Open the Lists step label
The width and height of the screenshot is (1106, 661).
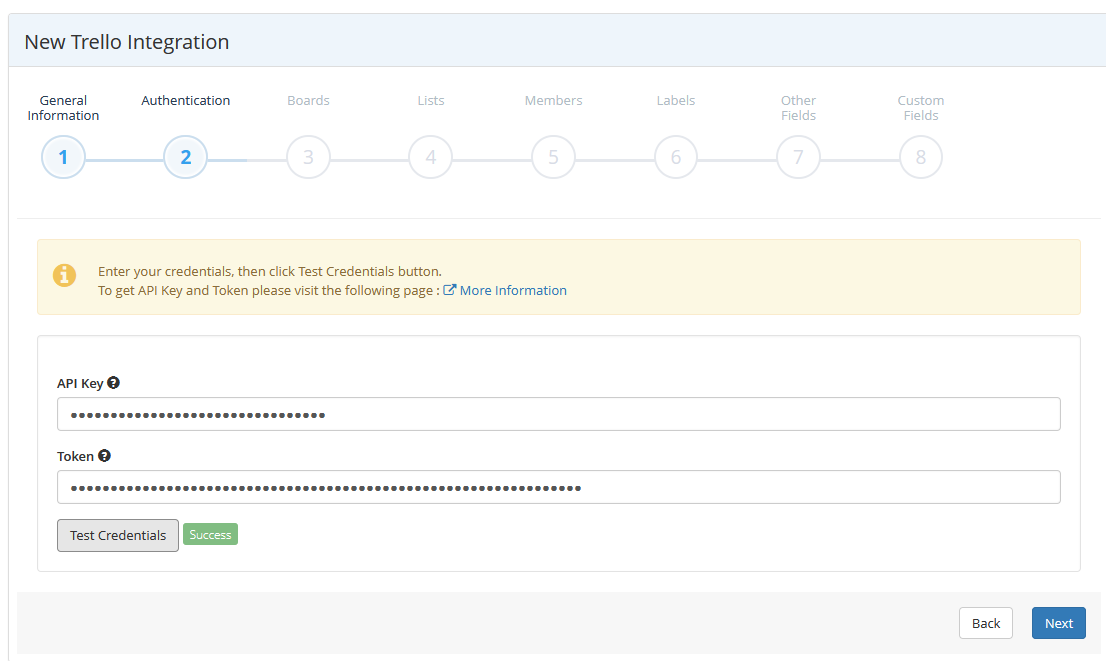(430, 100)
